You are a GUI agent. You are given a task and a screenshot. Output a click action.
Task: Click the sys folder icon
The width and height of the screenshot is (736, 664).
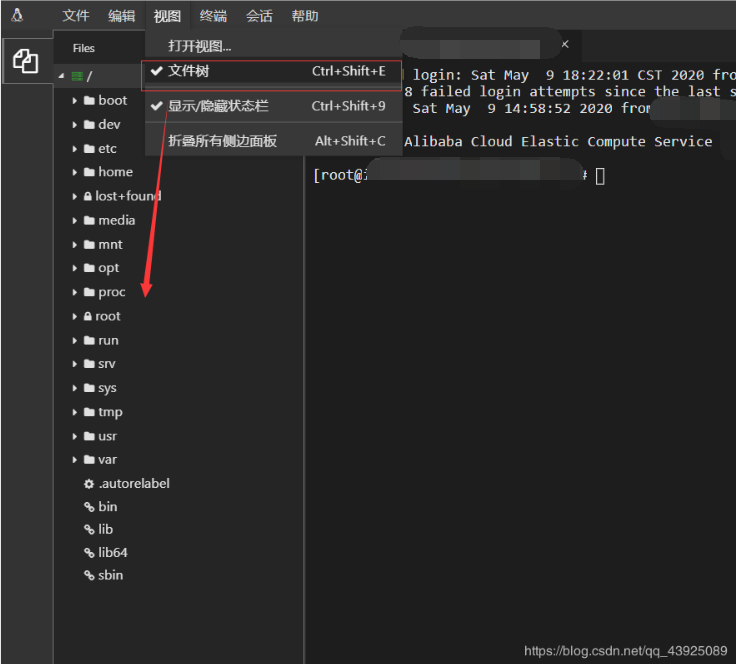(89, 388)
